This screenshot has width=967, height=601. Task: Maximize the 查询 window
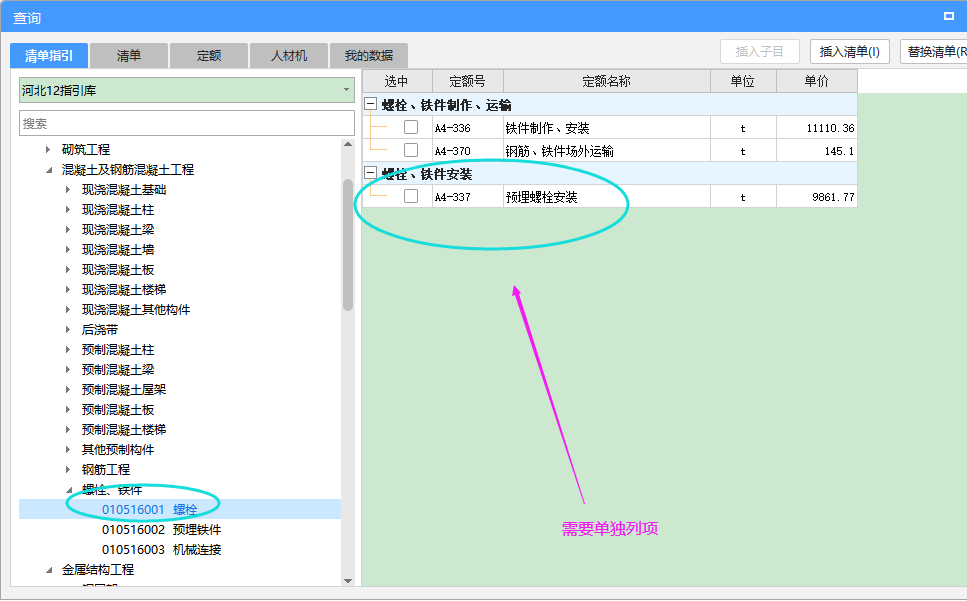click(x=949, y=17)
